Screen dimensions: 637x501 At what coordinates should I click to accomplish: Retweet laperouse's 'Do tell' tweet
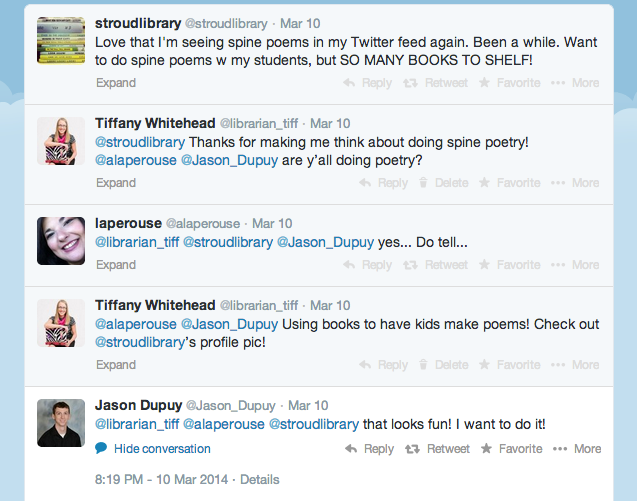pos(435,265)
